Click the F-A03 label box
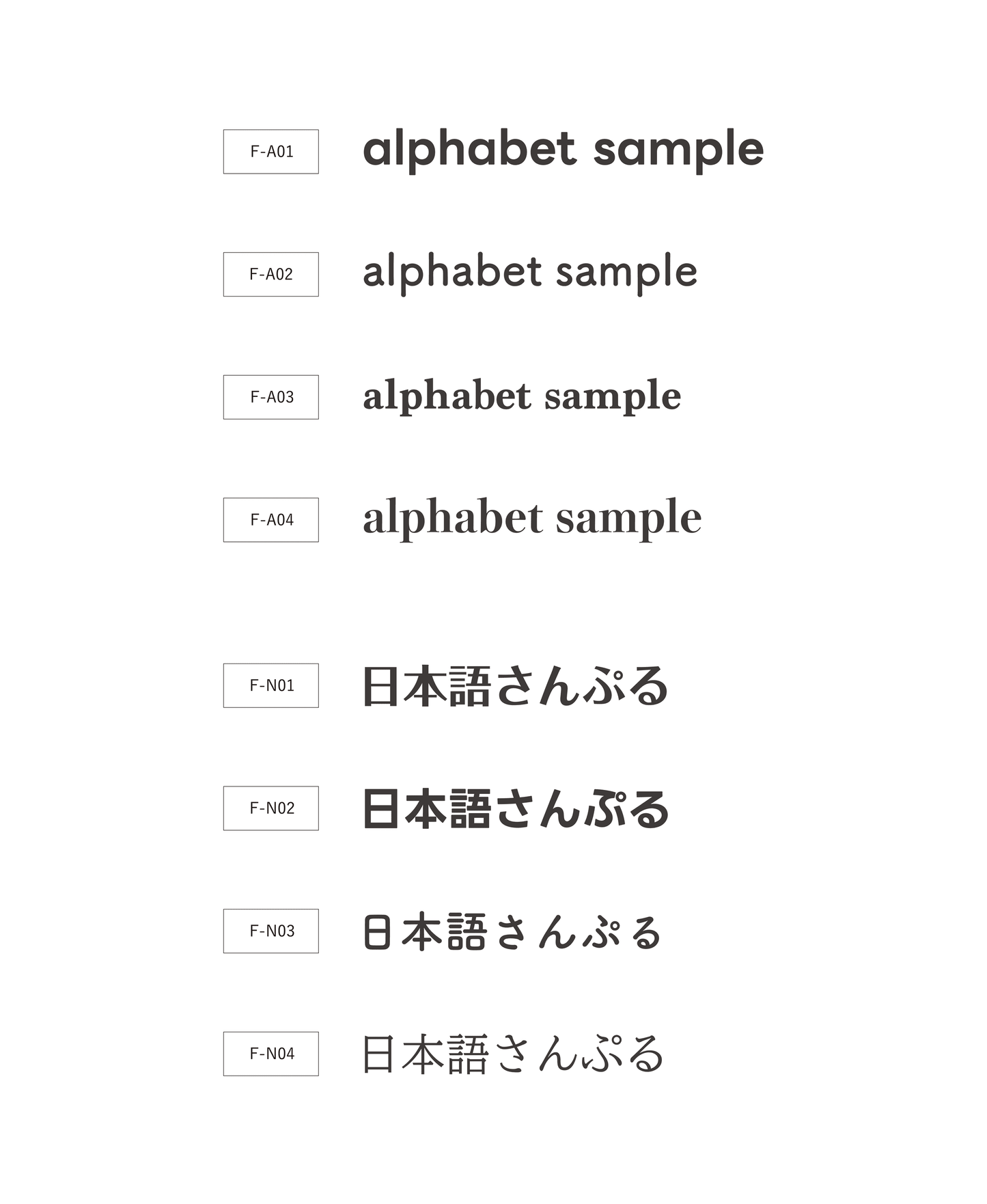The height and width of the screenshot is (1204, 987). (x=270, y=397)
